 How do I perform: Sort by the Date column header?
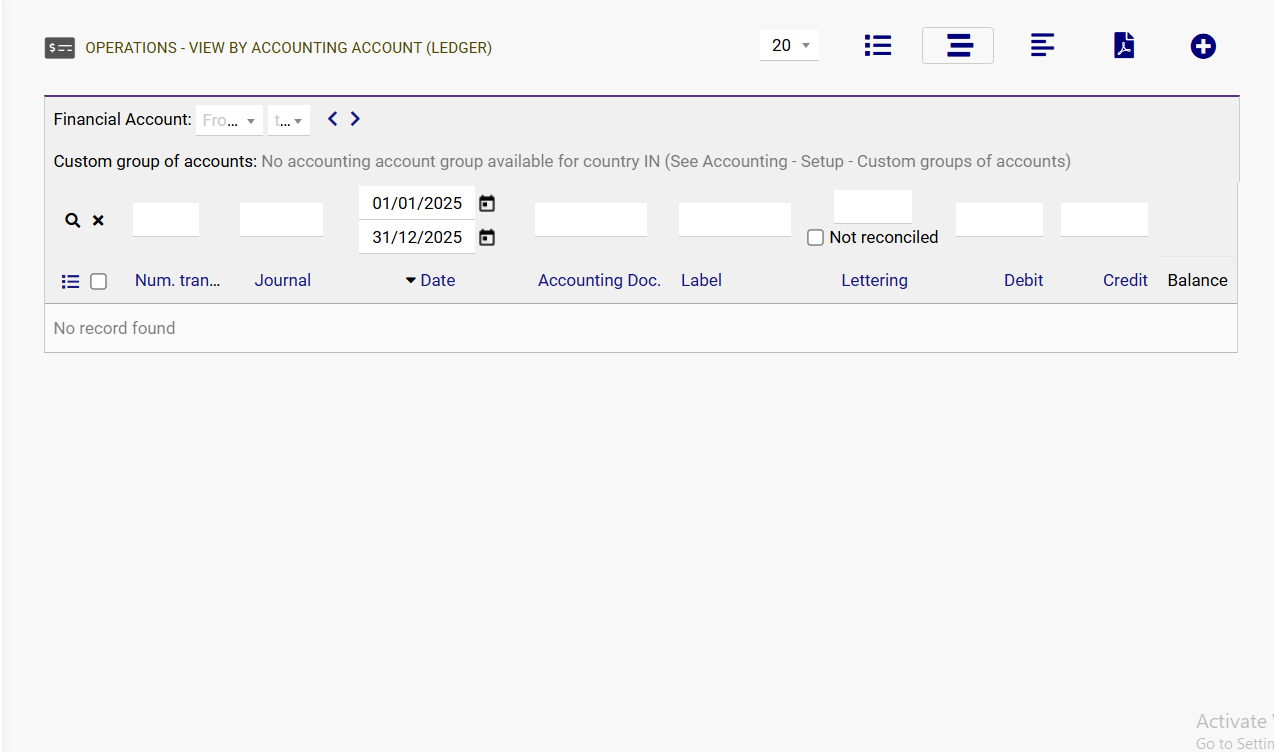[437, 281]
